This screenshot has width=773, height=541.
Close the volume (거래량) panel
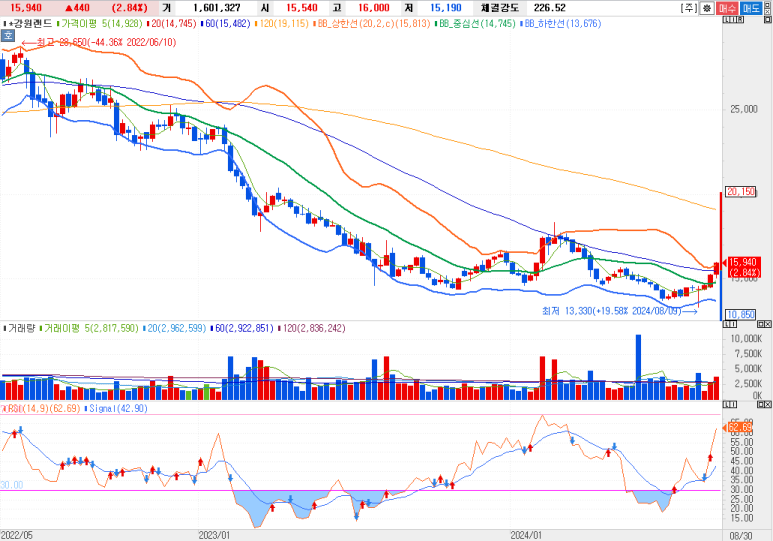[x=768, y=324]
